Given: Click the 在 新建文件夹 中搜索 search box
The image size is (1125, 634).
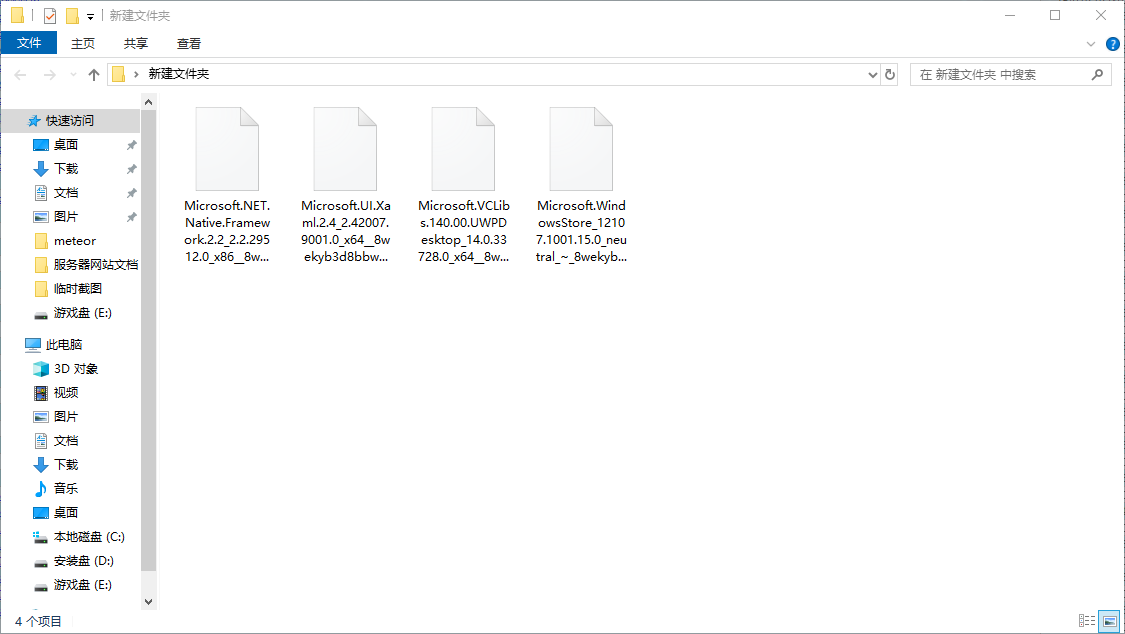Looking at the screenshot, I should (x=1010, y=75).
